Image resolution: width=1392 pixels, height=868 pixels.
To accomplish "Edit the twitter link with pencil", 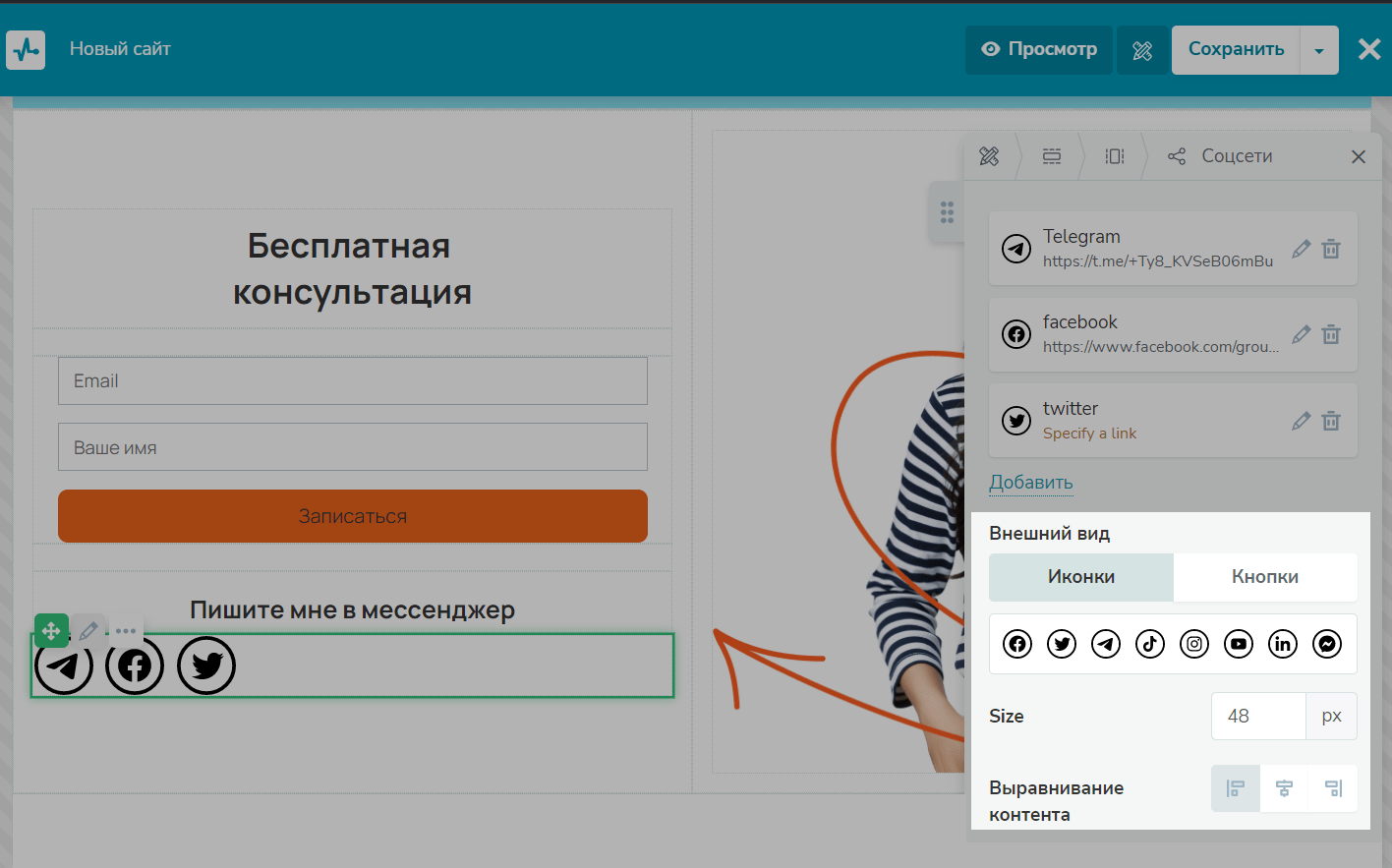I will (x=1301, y=421).
